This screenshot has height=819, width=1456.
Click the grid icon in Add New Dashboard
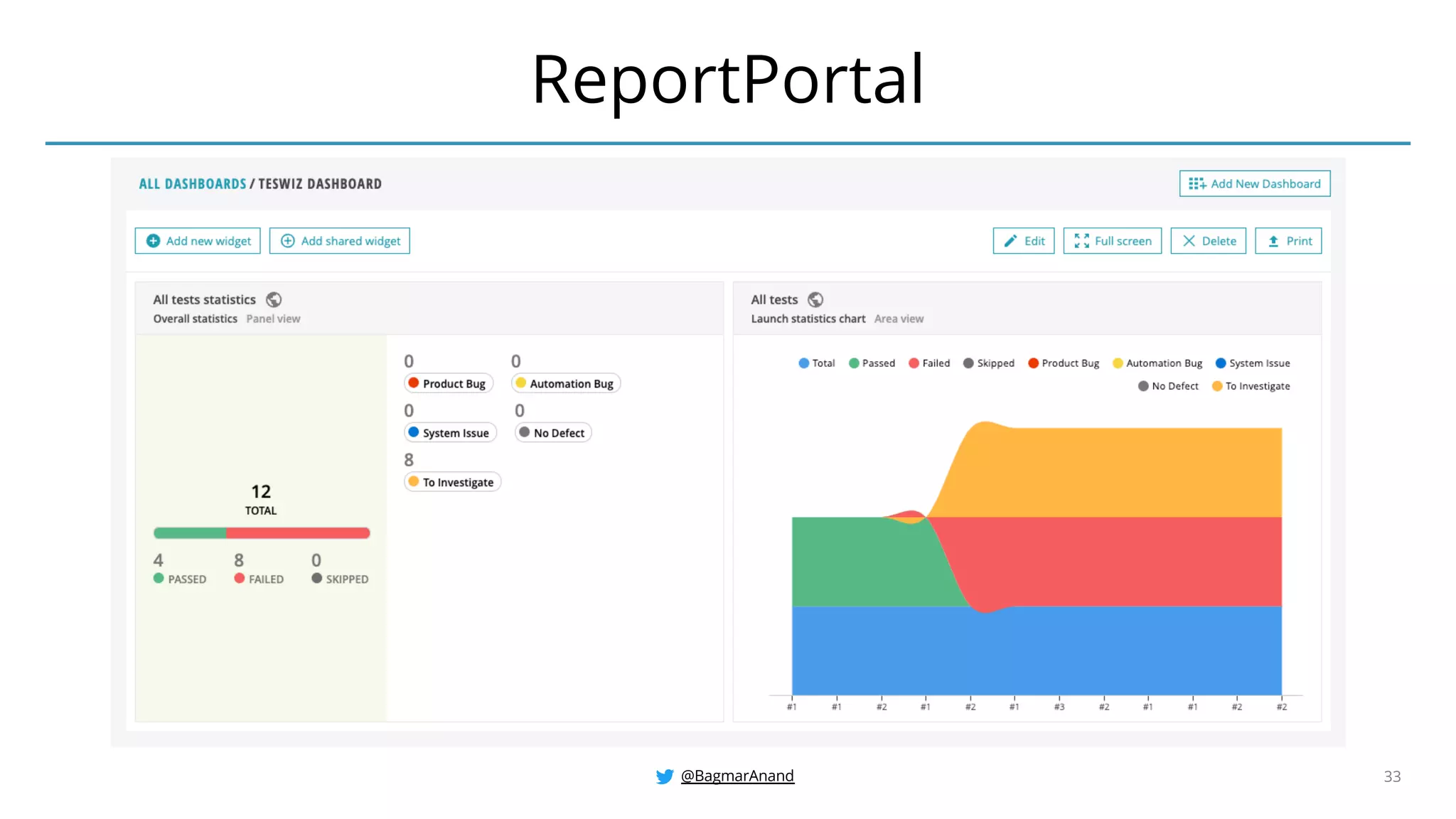[x=1197, y=183]
